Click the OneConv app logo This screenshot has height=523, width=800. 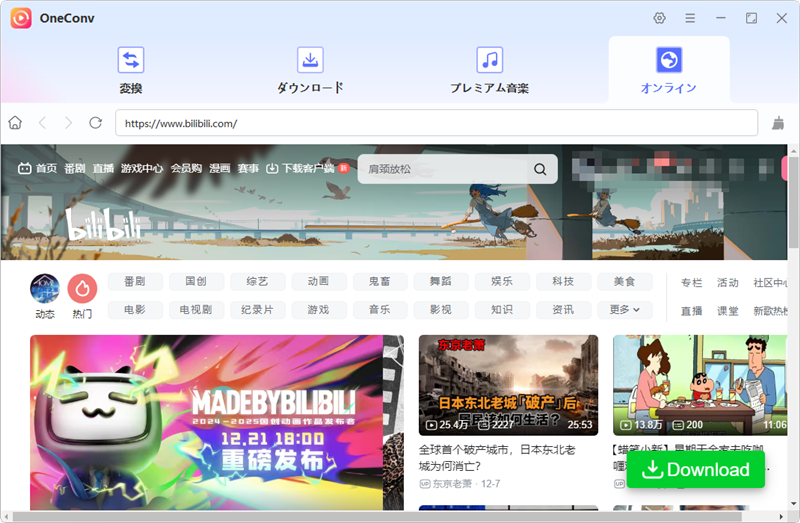coord(21,18)
